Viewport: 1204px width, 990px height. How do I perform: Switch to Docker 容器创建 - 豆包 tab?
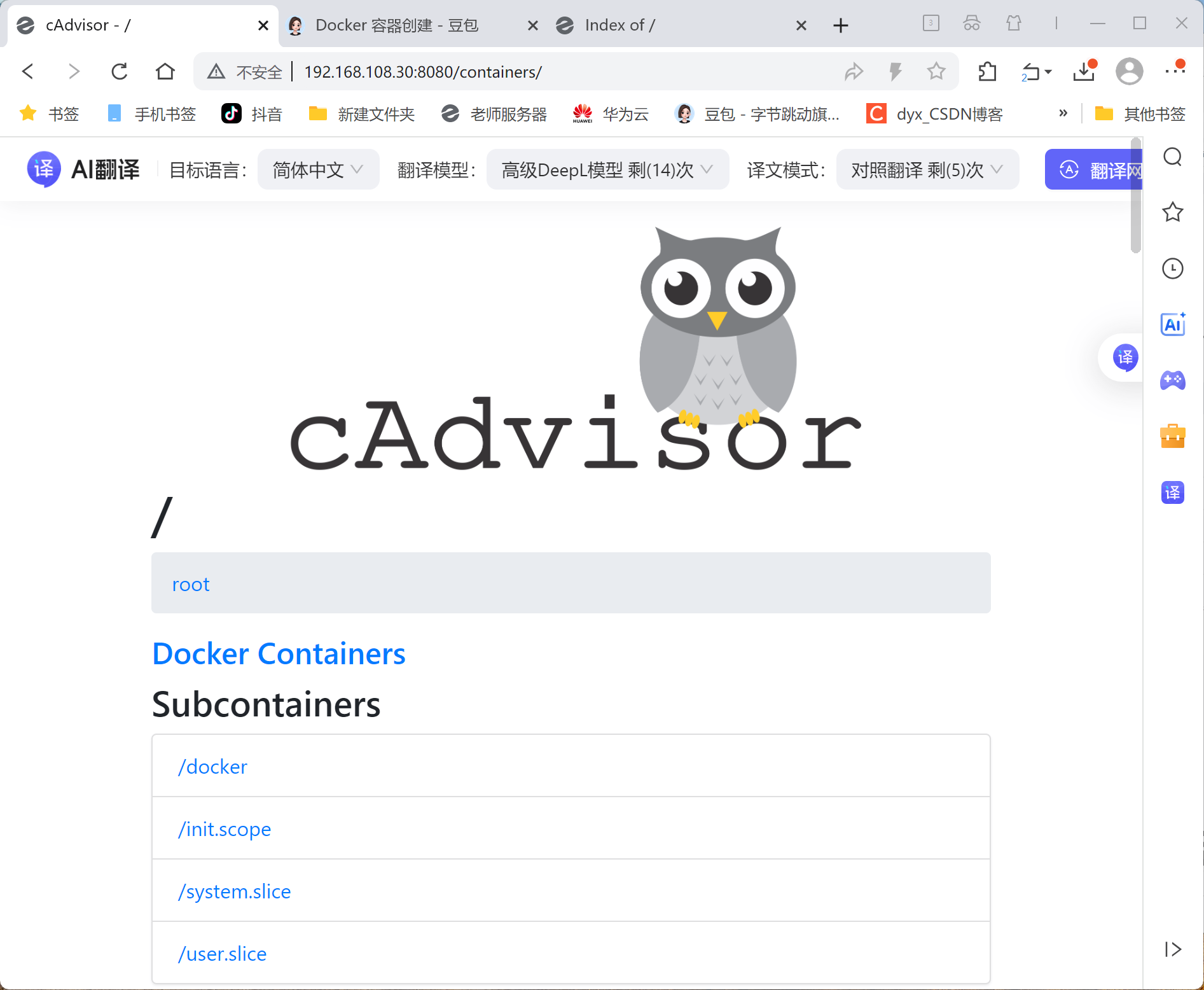397,25
